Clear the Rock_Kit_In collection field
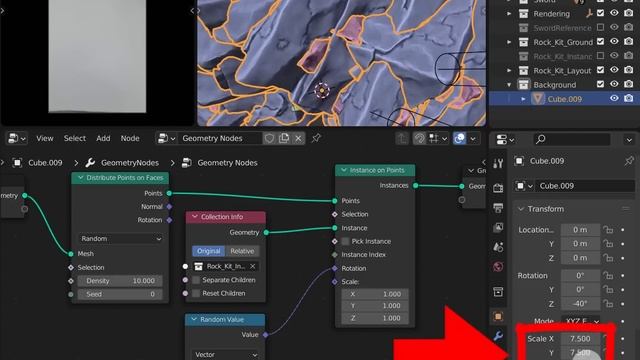The width and height of the screenshot is (640, 360). [253, 266]
